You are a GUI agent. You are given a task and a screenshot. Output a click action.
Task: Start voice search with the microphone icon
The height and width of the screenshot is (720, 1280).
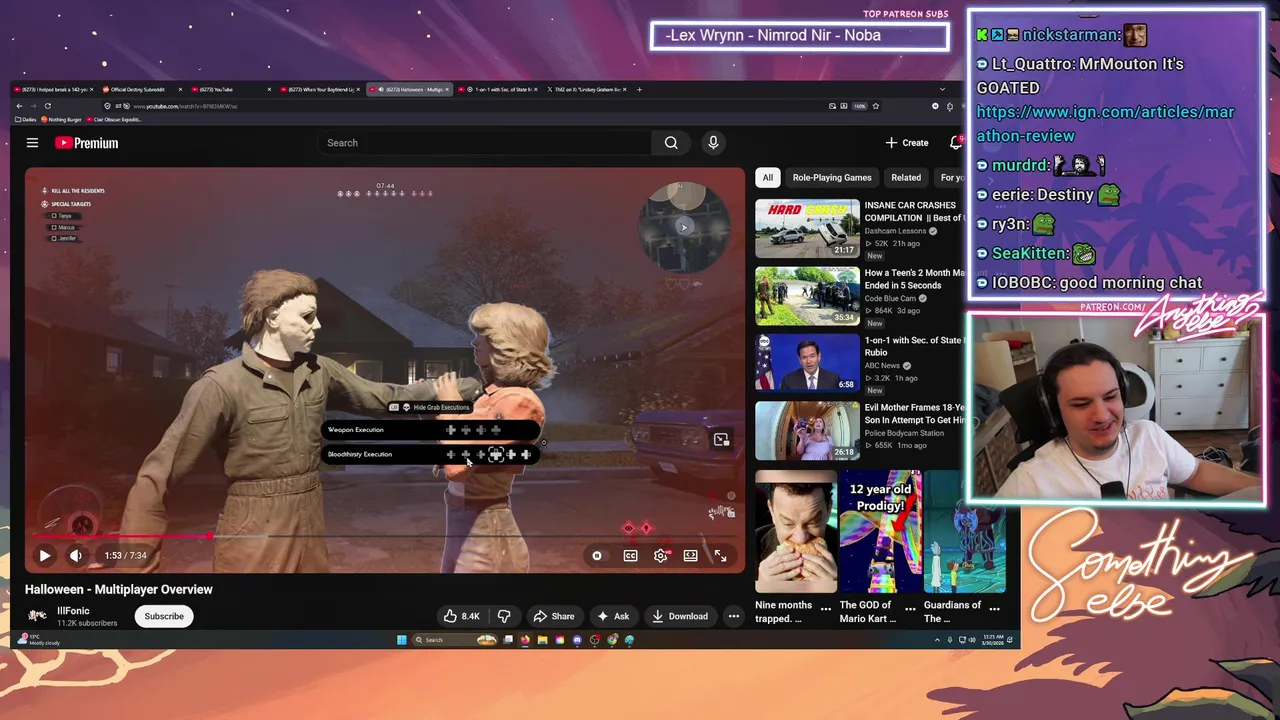pyautogui.click(x=713, y=143)
